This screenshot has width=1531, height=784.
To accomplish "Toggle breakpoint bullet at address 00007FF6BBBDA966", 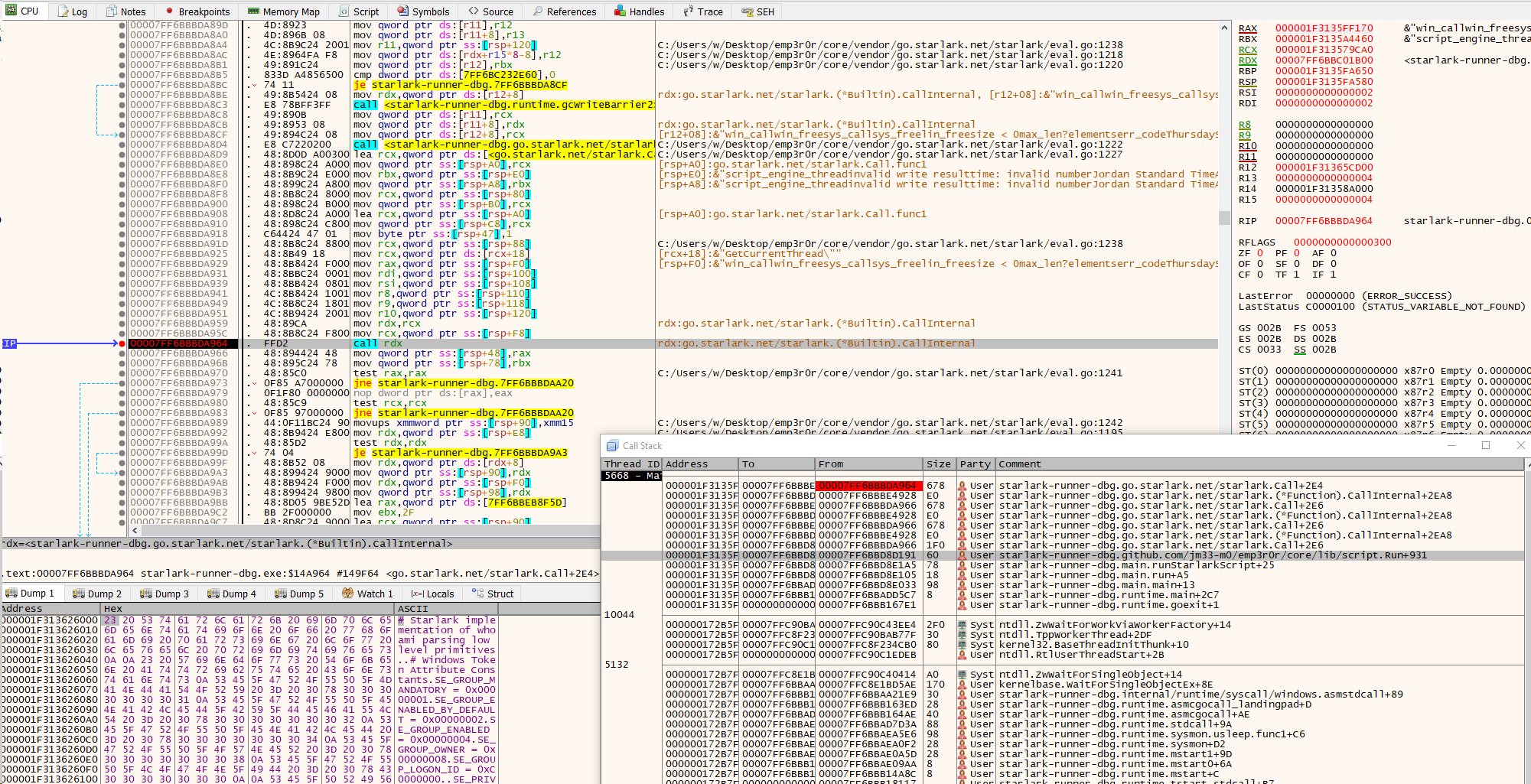I will point(122,353).
